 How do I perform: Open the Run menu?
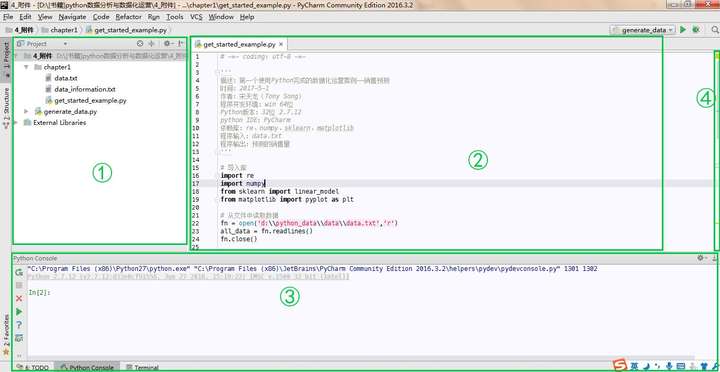[154, 17]
